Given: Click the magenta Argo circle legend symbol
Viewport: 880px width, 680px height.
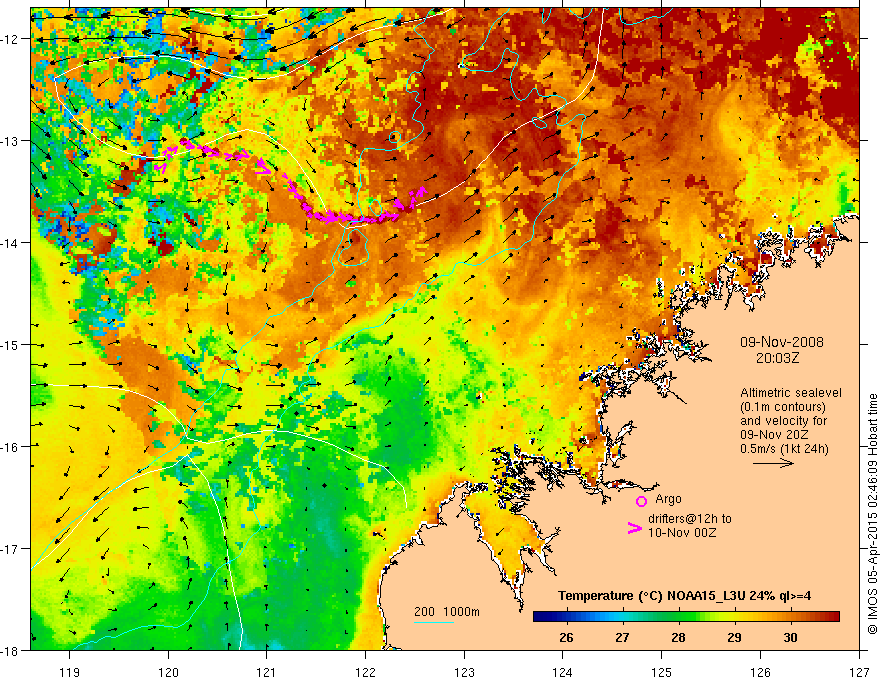Looking at the screenshot, I should pyautogui.click(x=641, y=501).
